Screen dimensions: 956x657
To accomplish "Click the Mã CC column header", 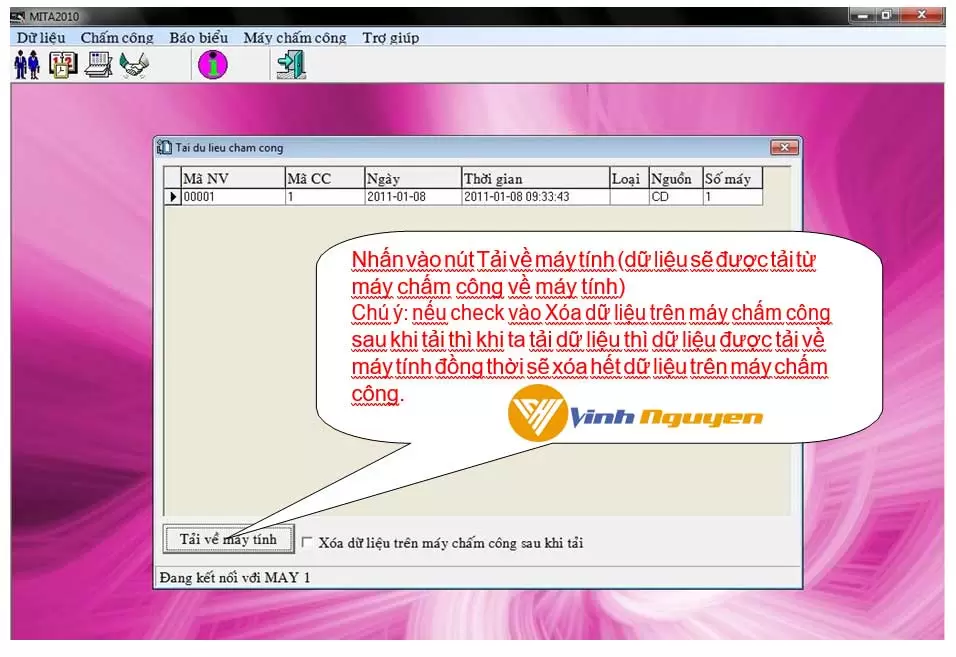I will tap(325, 178).
